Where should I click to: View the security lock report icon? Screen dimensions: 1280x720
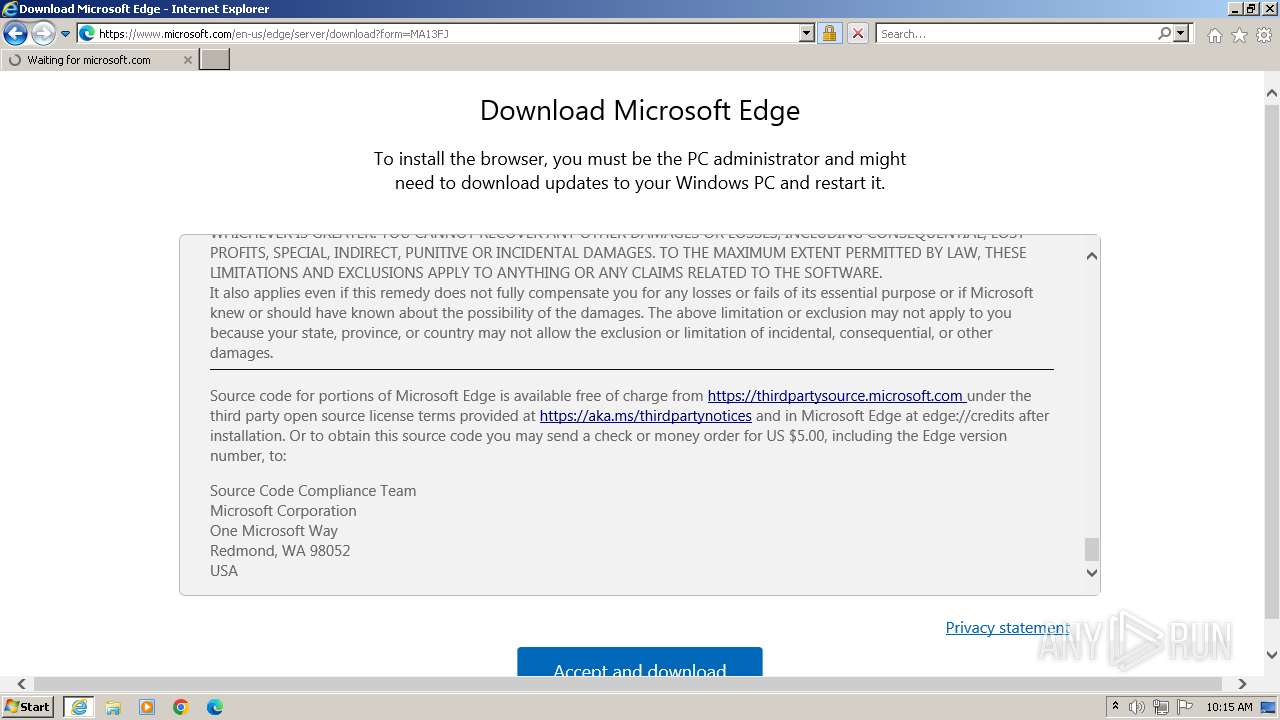829,33
